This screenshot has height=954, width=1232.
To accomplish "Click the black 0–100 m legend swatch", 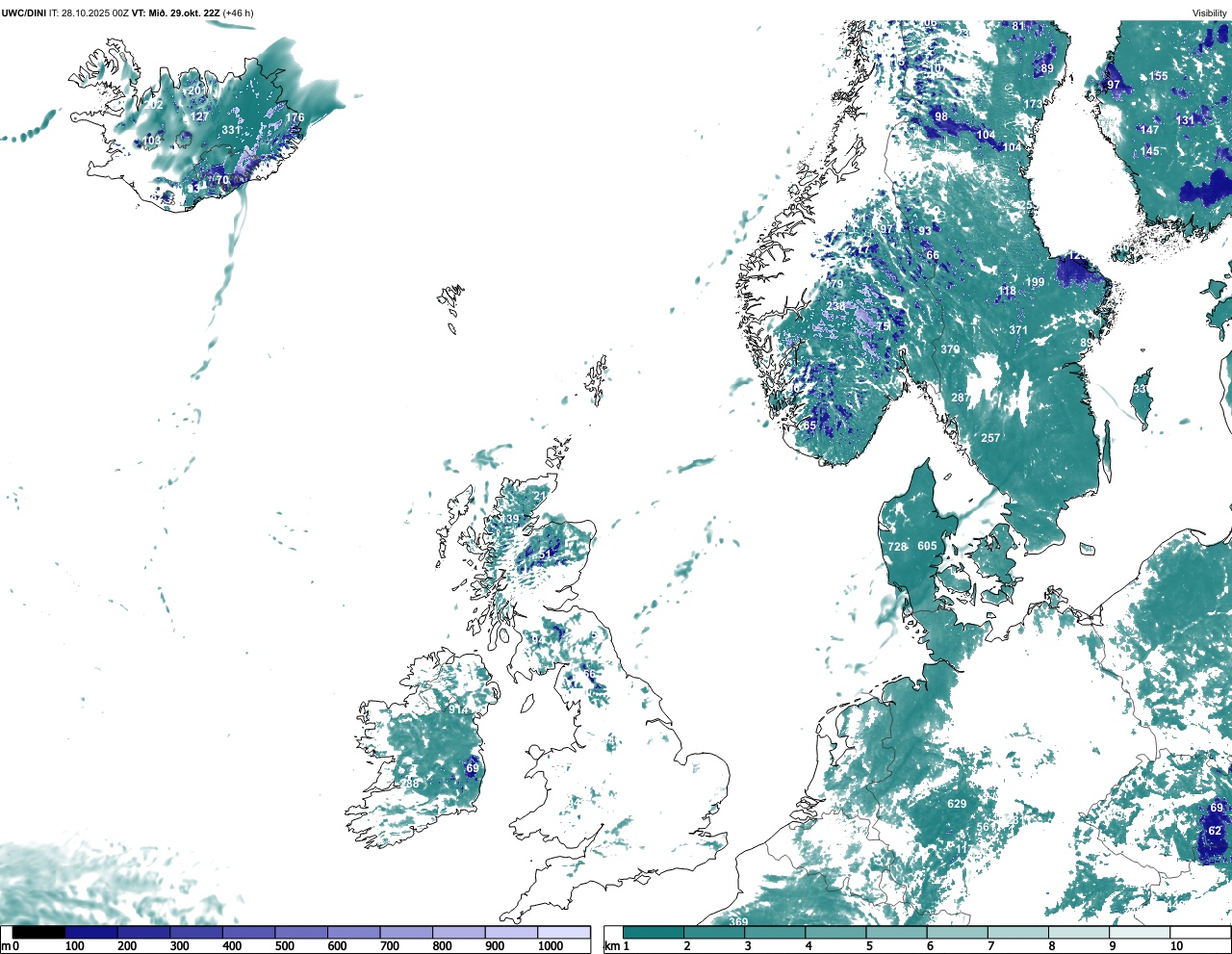I will (38, 932).
